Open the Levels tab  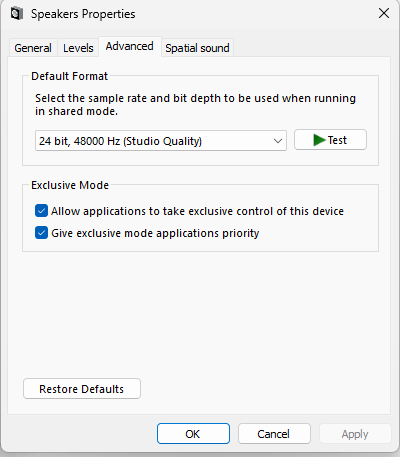click(78, 48)
